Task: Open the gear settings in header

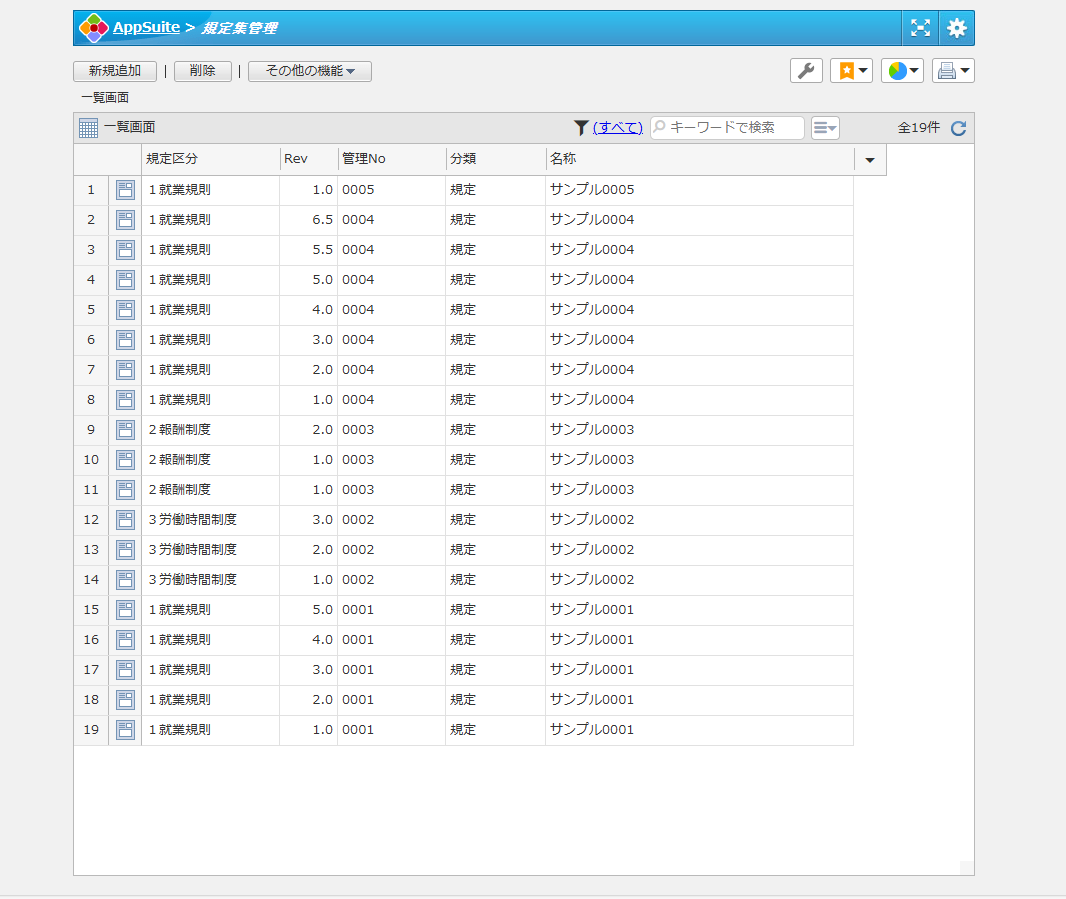Action: point(957,28)
